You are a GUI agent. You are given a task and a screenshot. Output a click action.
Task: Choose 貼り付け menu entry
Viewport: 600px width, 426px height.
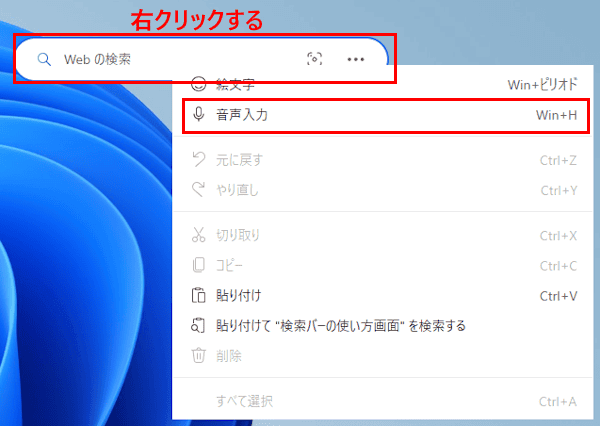[x=384, y=295]
